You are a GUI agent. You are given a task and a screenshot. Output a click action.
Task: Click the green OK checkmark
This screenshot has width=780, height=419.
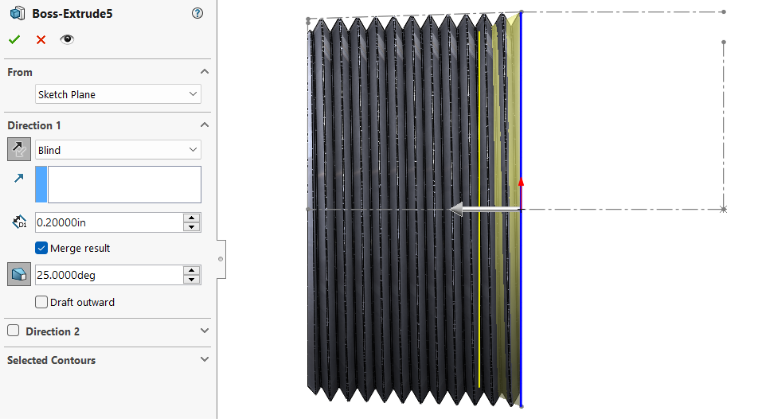(14, 39)
